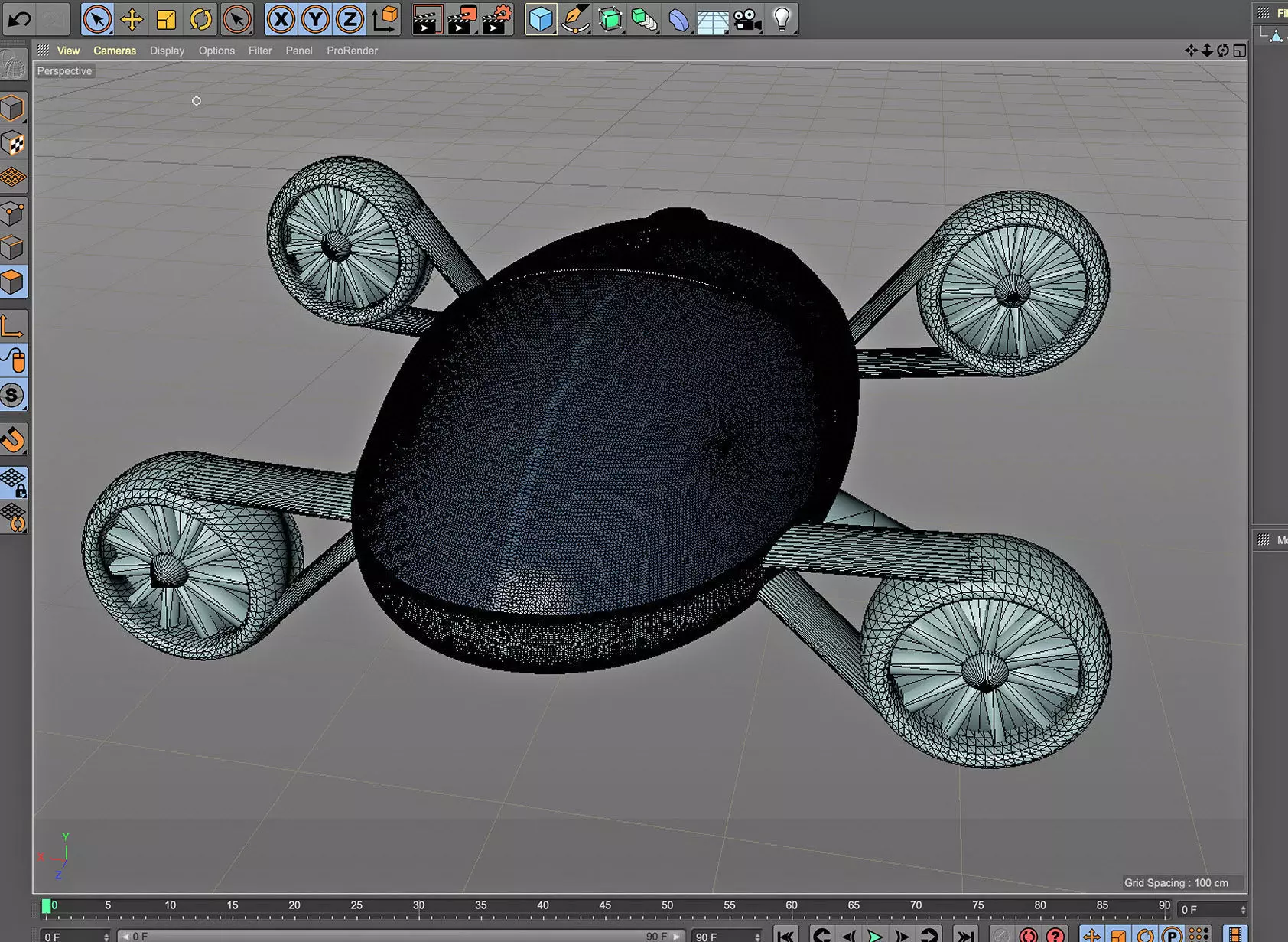
Task: Enable Snap magnet icon
Action: pyautogui.click(x=13, y=440)
